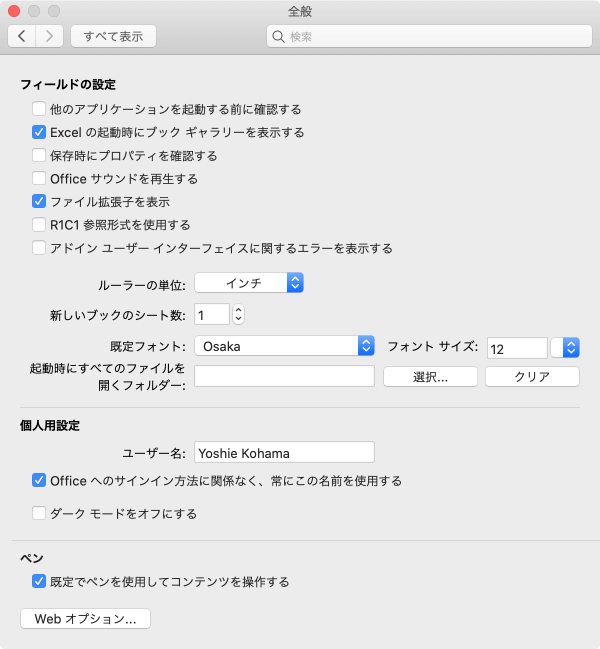Open Web オプション... settings
The width and height of the screenshot is (600, 649).
click(85, 619)
